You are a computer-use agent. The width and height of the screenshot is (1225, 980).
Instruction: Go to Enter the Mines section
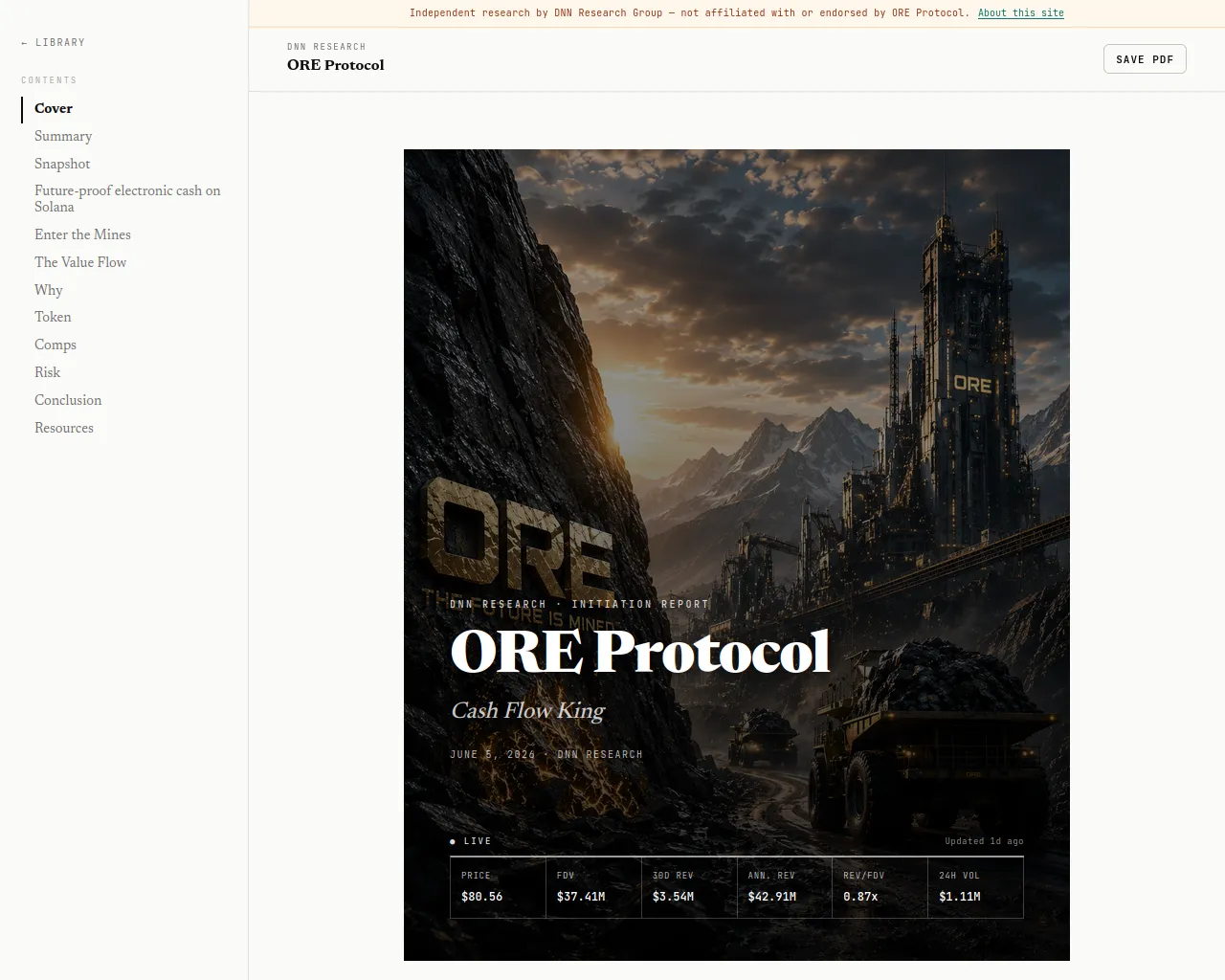(x=82, y=234)
